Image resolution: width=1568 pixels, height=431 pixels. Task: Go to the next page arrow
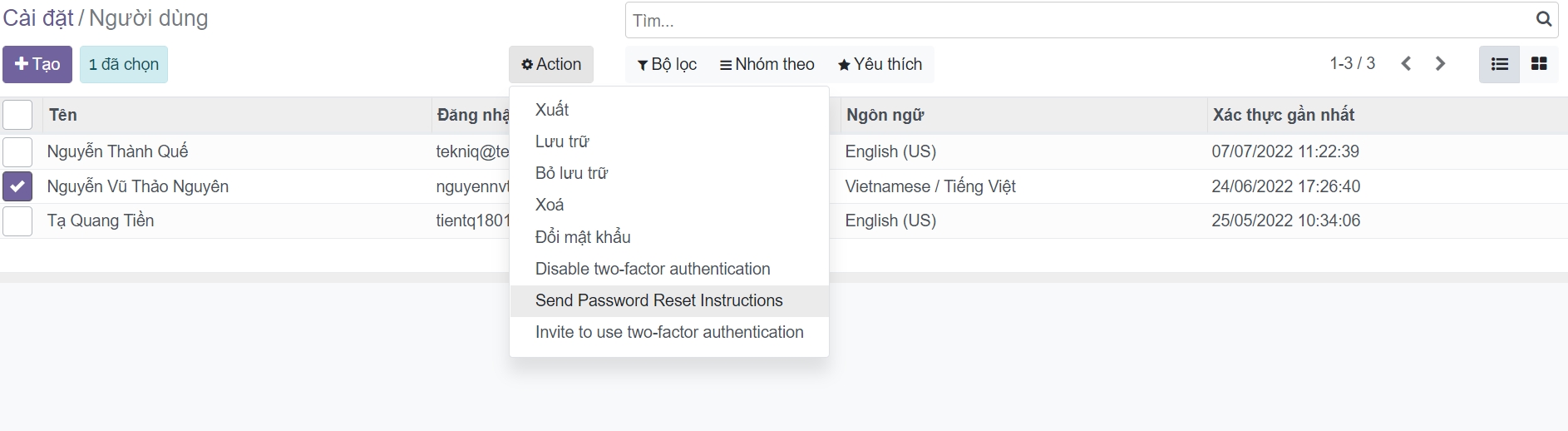[x=1441, y=64]
